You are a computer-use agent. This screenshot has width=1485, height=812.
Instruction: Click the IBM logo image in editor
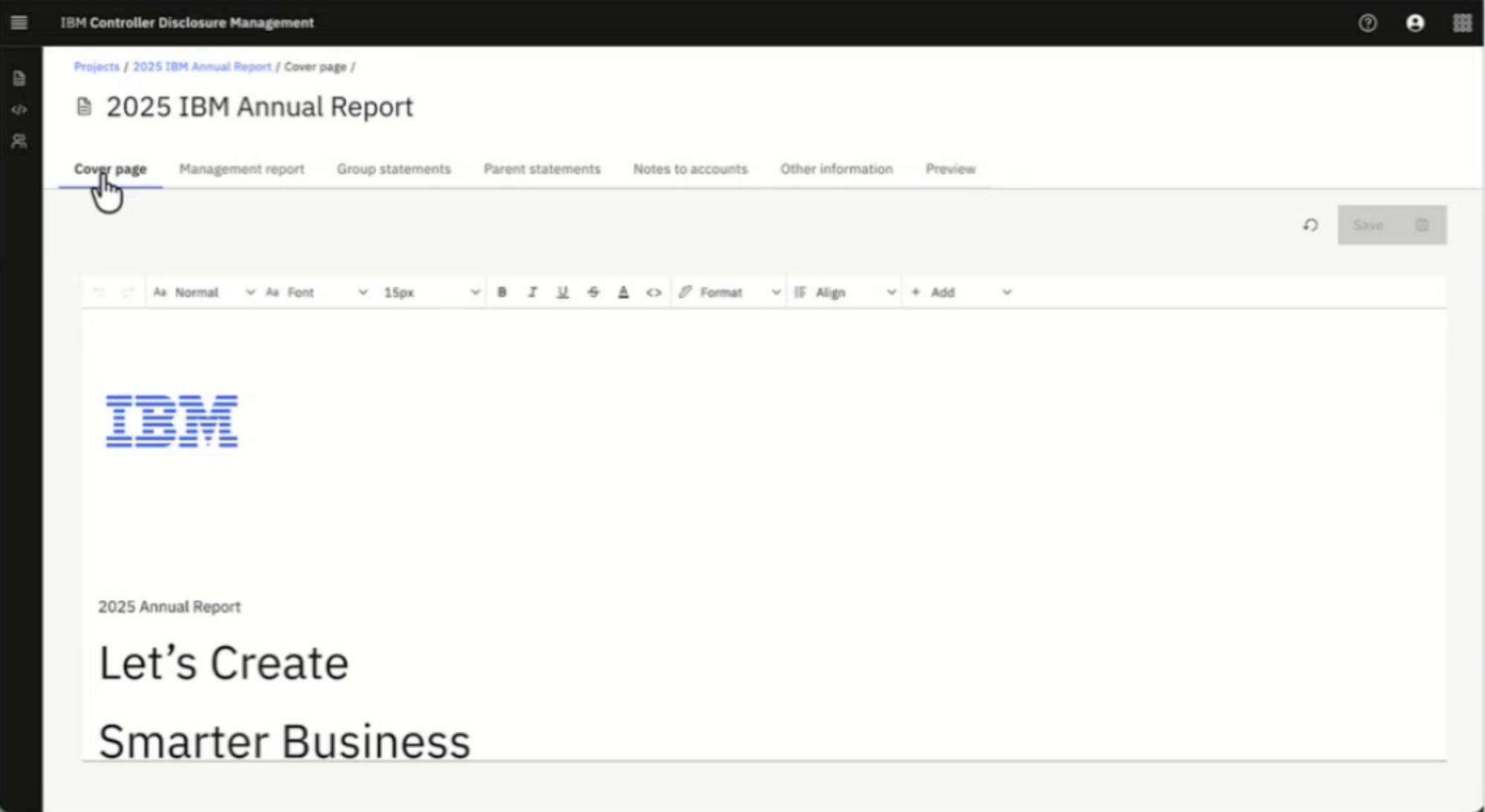(x=172, y=421)
